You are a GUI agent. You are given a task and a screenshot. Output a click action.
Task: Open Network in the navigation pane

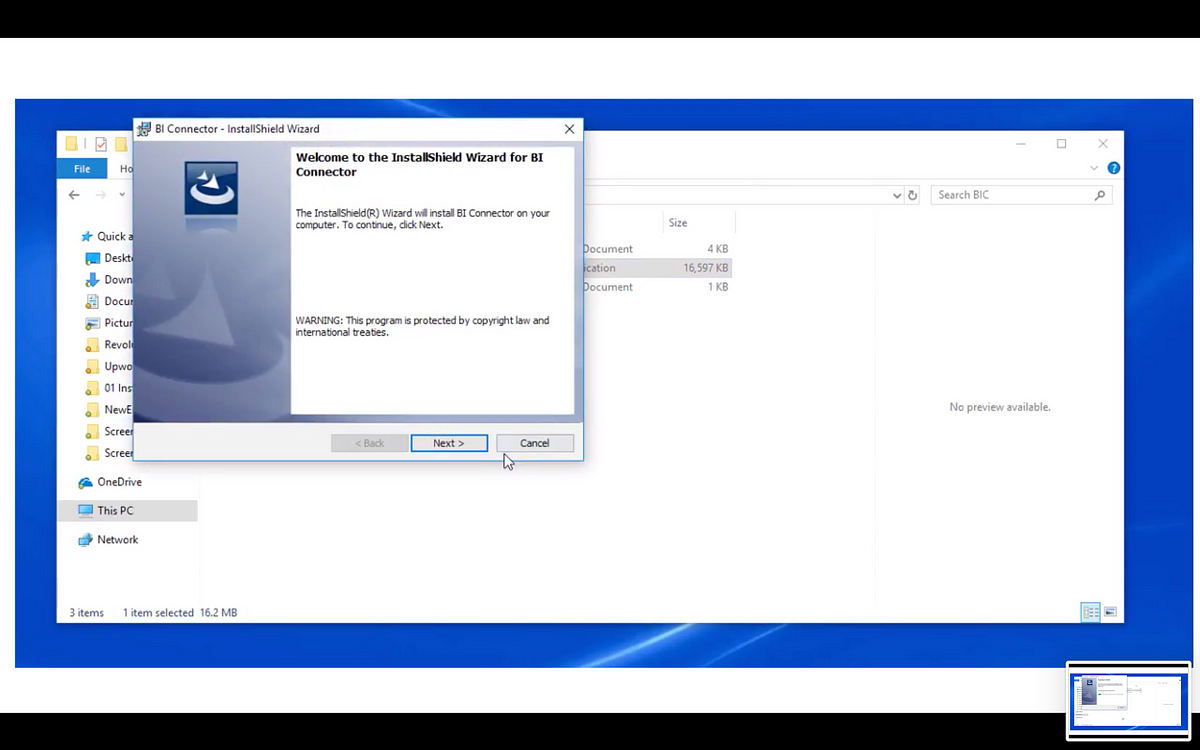pos(117,540)
